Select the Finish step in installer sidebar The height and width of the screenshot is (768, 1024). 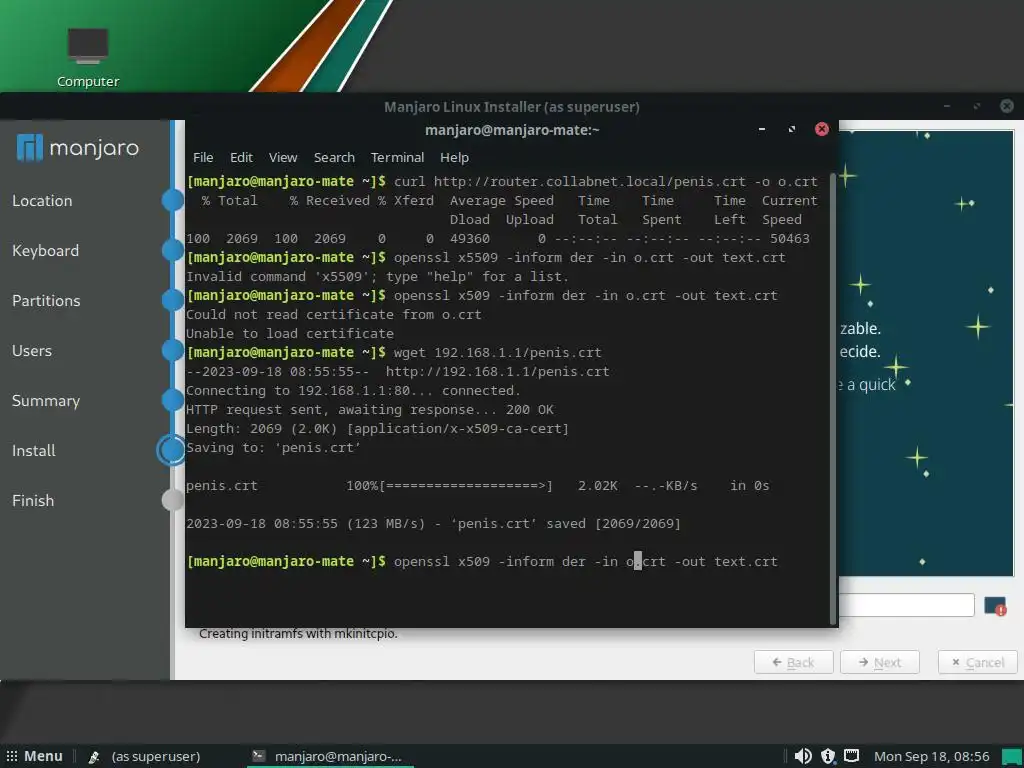pyautogui.click(x=33, y=501)
